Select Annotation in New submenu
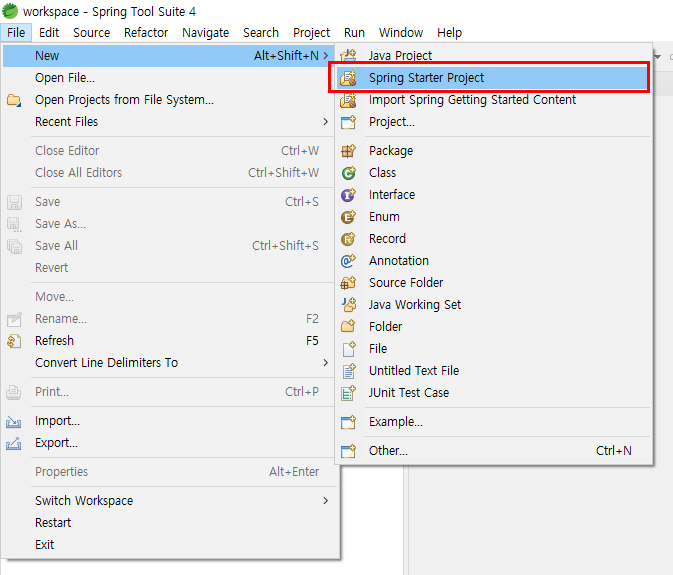The image size is (673, 575). (494, 260)
